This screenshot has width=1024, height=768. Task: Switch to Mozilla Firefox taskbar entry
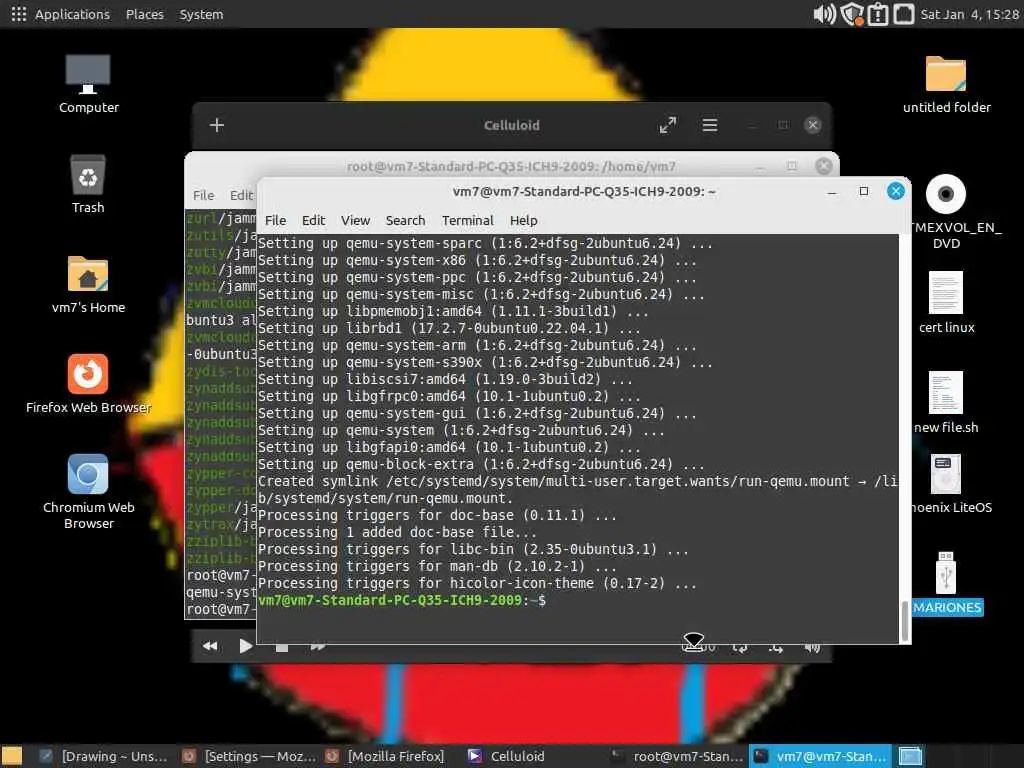coord(387,756)
